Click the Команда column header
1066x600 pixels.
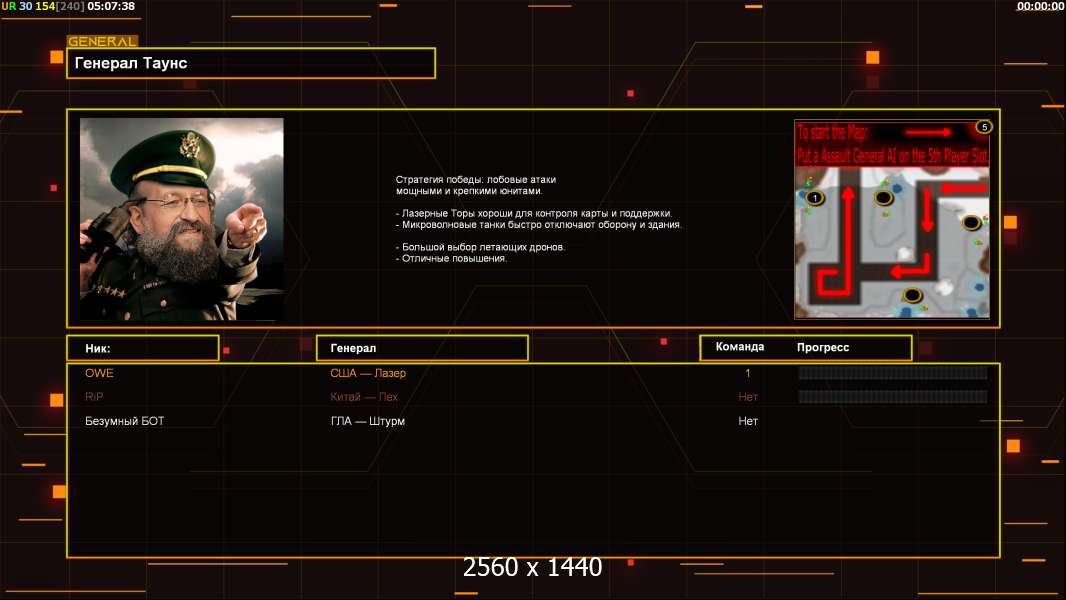tap(740, 347)
